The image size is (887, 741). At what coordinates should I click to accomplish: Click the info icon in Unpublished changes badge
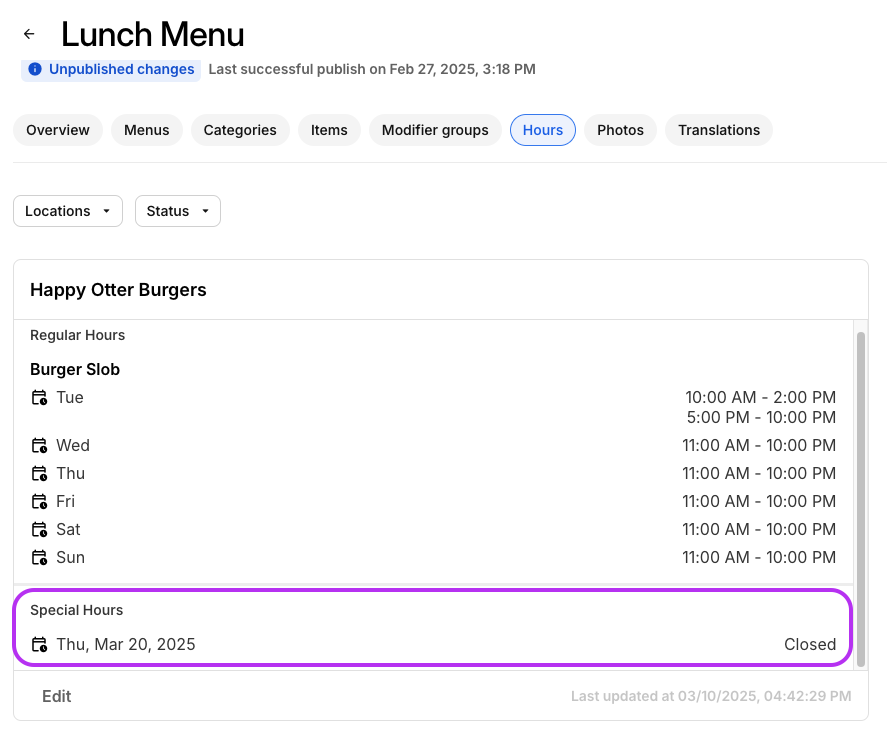[x=35, y=70]
